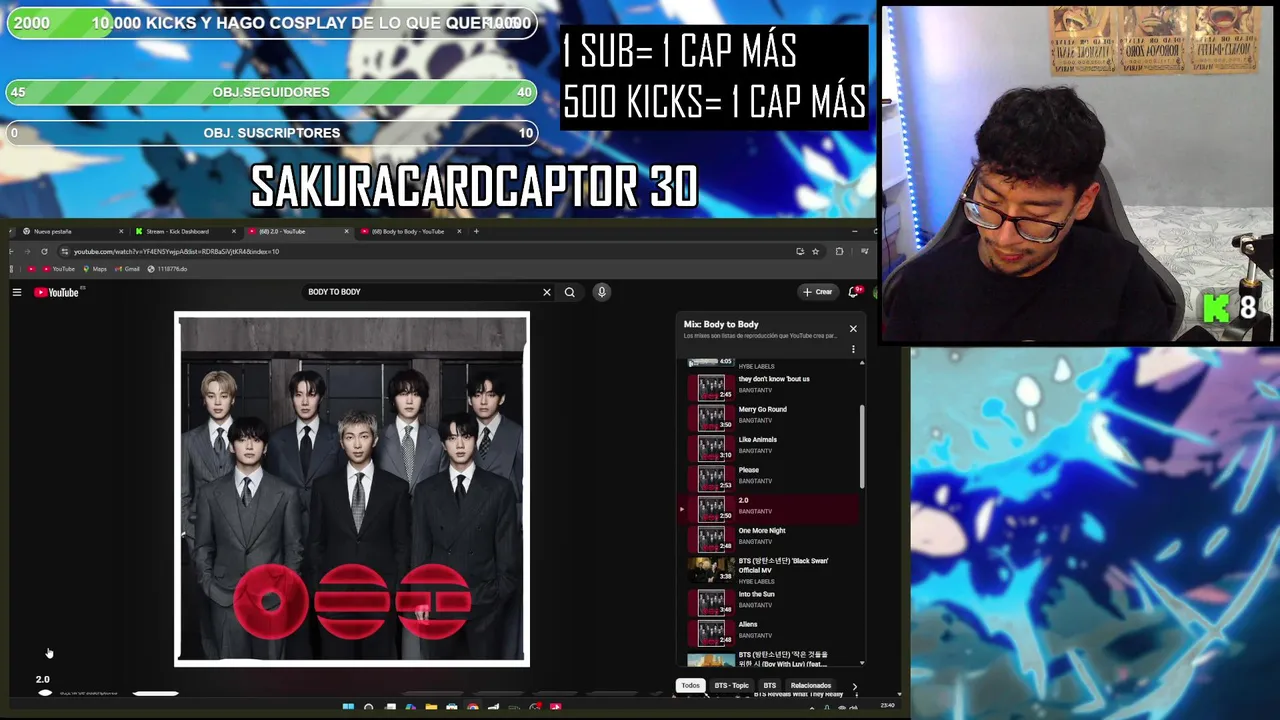The image size is (1280, 720).
Task: Click the browser address bar URL
Action: tap(176, 251)
